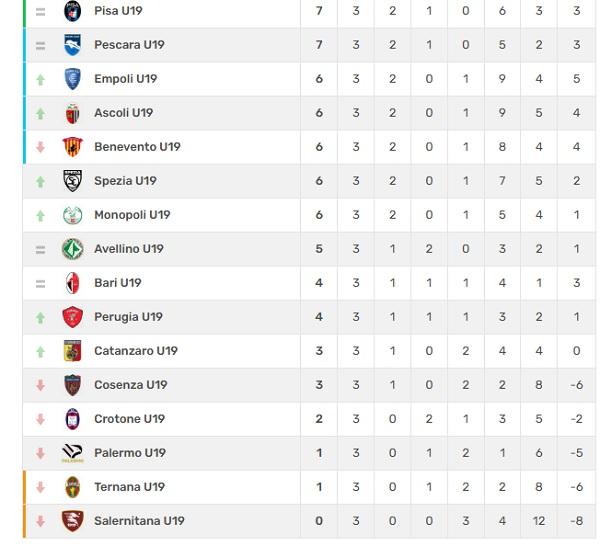
Task: Click the Palermo U19 eagle logo
Action: (x=72, y=453)
